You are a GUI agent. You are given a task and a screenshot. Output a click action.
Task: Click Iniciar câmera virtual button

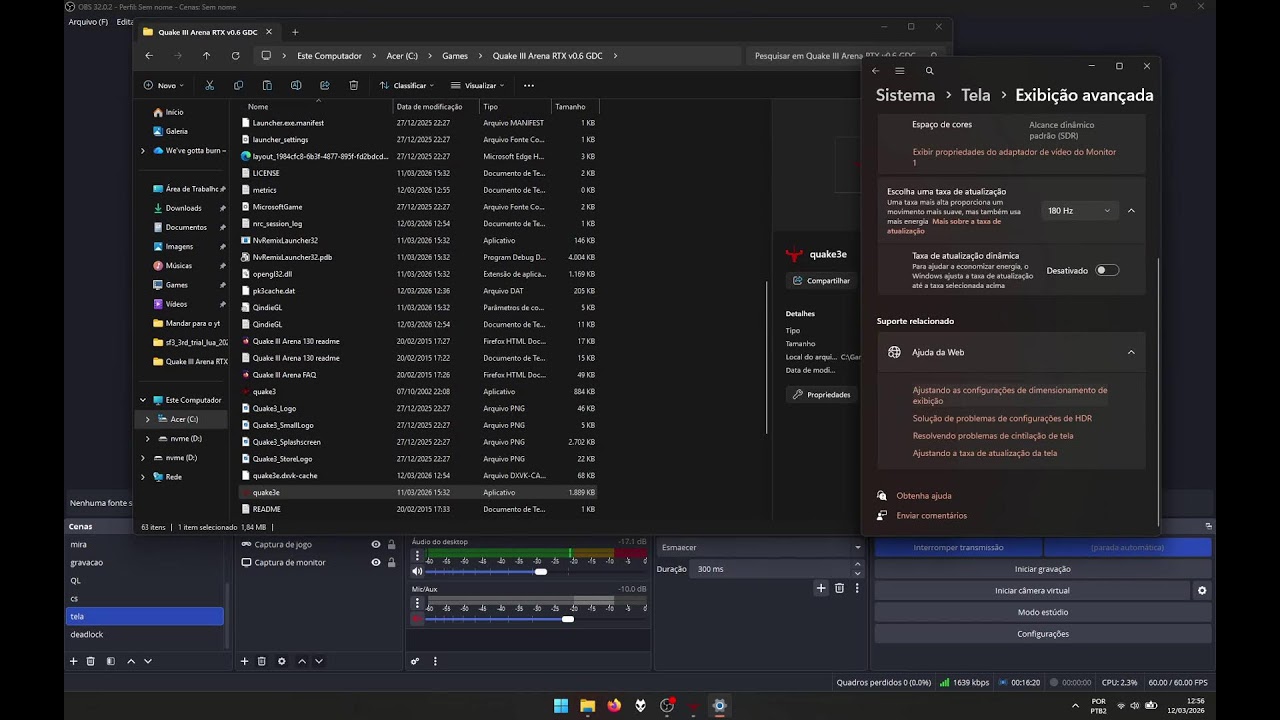pos(1032,591)
